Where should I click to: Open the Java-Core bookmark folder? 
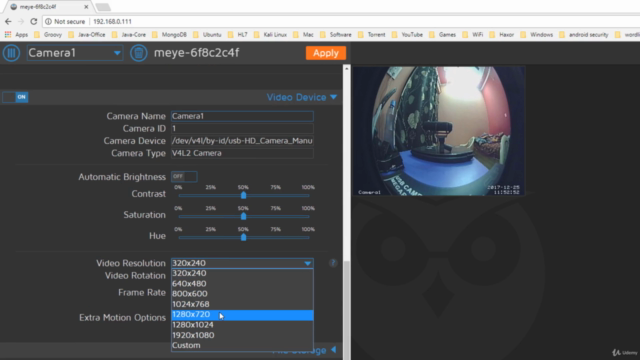pos(129,35)
